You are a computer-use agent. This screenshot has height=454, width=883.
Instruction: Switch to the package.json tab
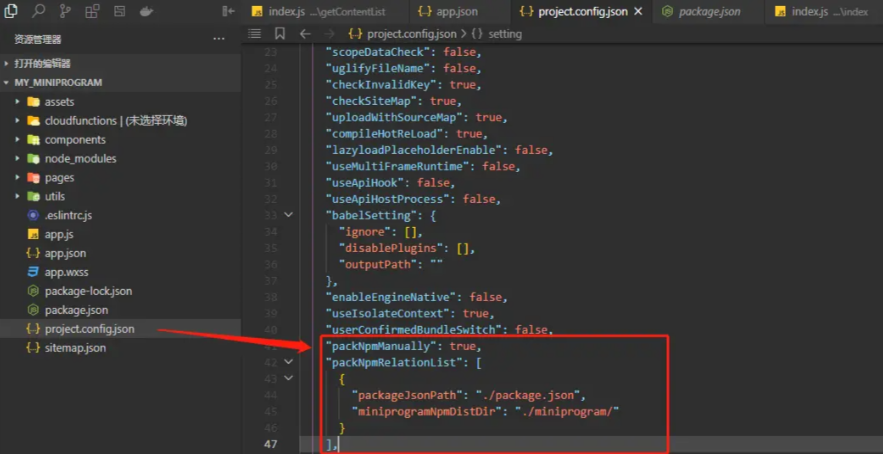[709, 12]
